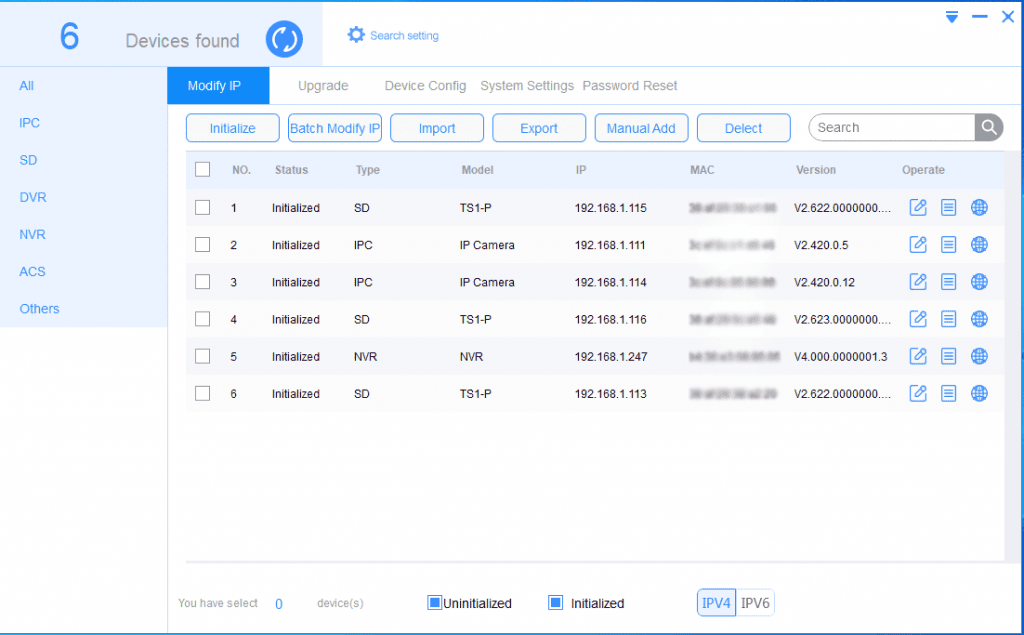This screenshot has width=1024, height=635.
Task: Click the magnifier search icon
Action: [989, 128]
